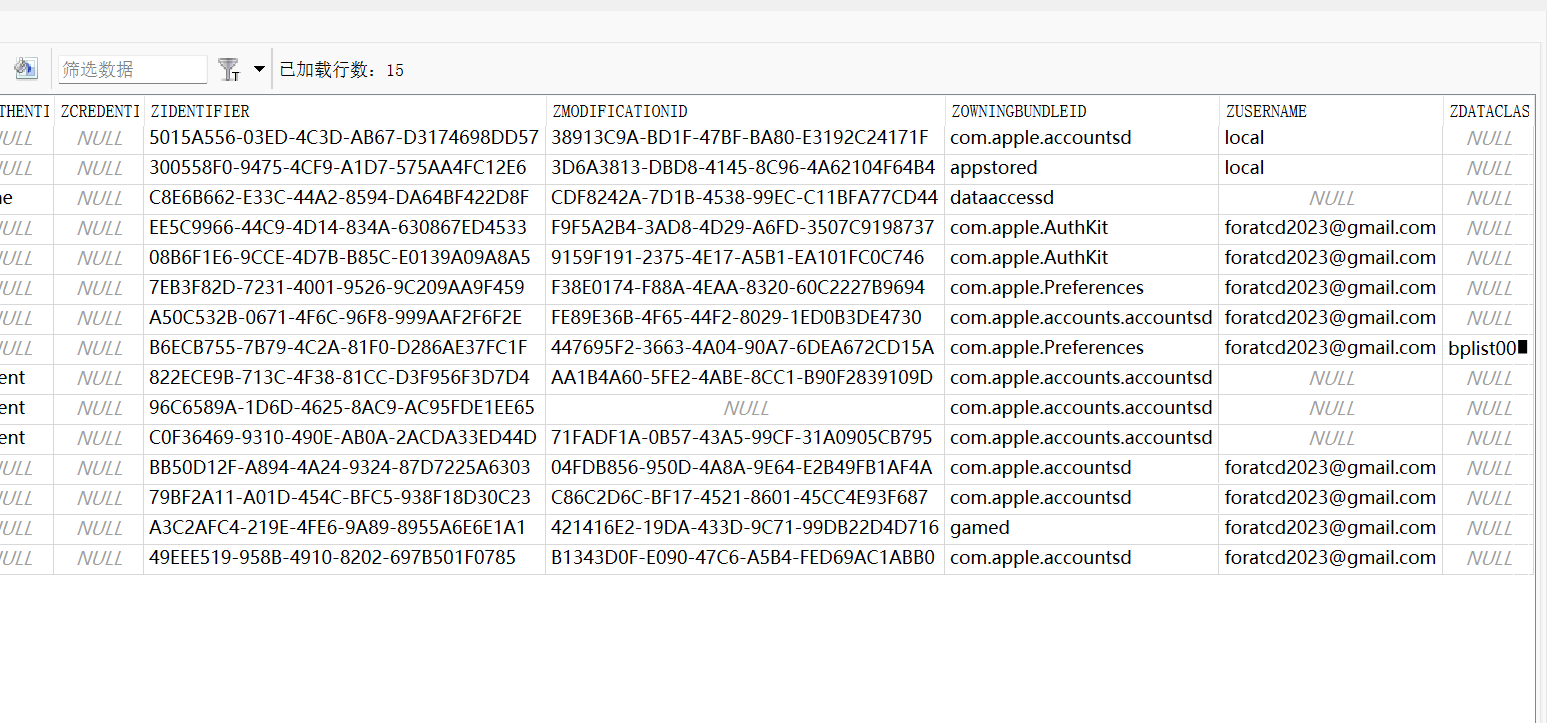Image resolution: width=1547 pixels, height=723 pixels.
Task: Select the NULL username in the dataaccessd row
Action: [1332, 198]
